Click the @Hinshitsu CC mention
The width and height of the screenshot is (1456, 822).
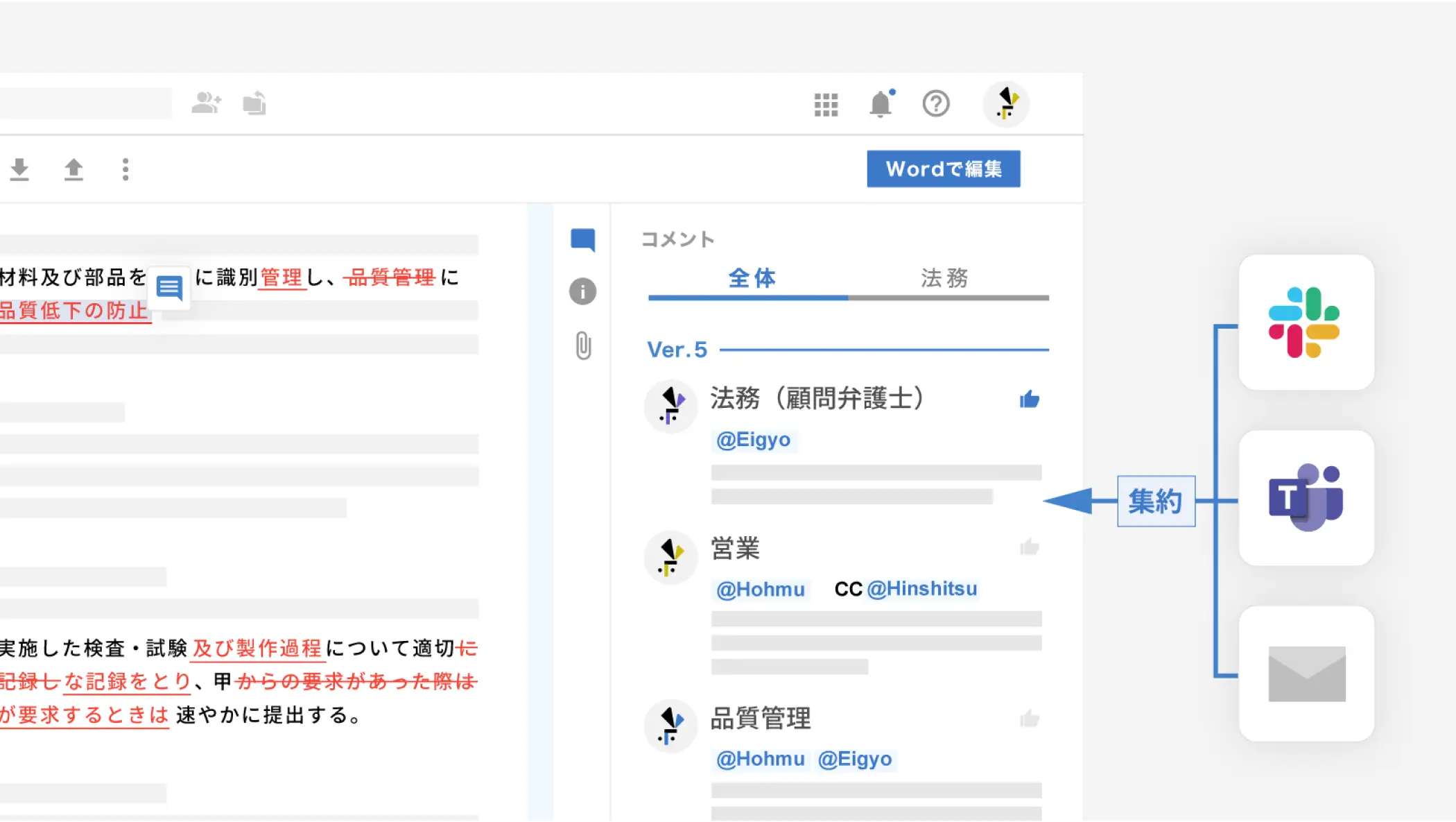pos(922,589)
